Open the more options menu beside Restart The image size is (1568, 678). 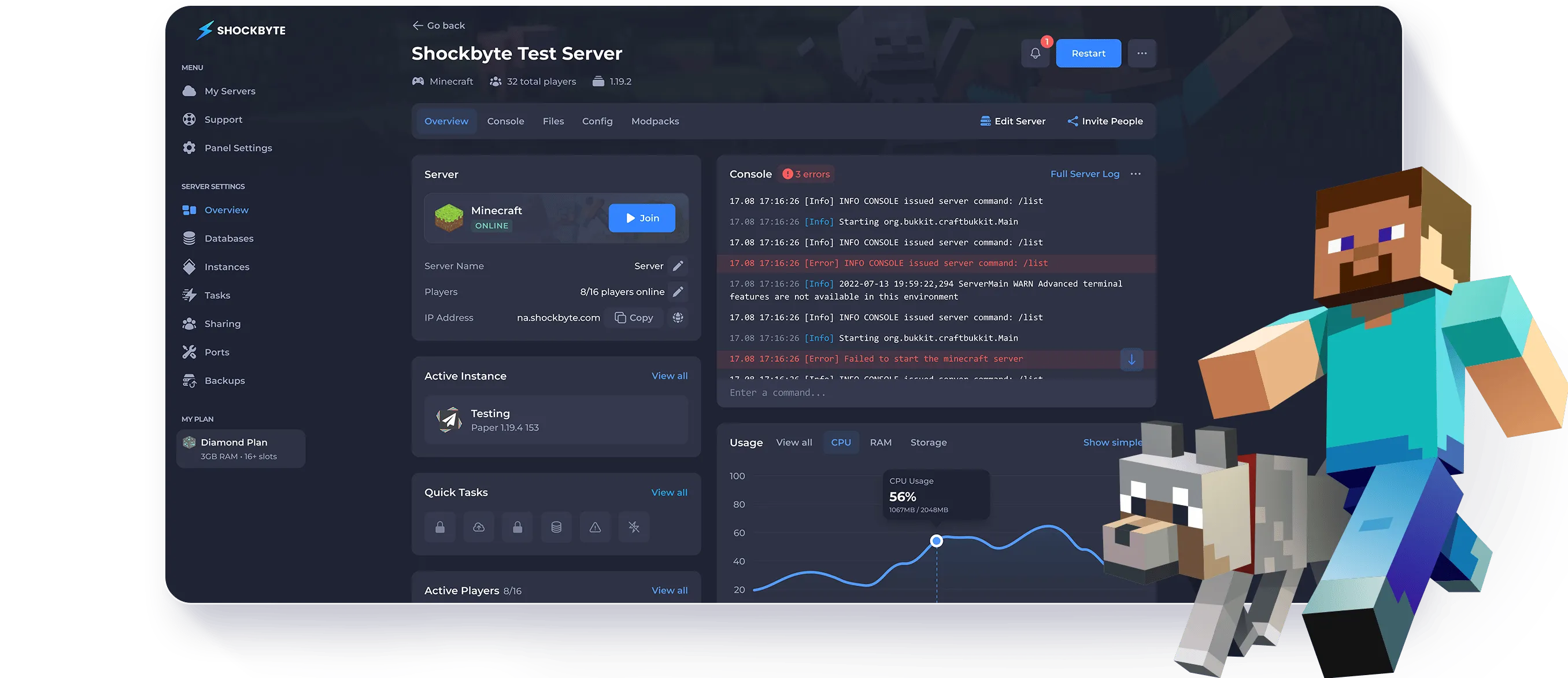pyautogui.click(x=1142, y=53)
